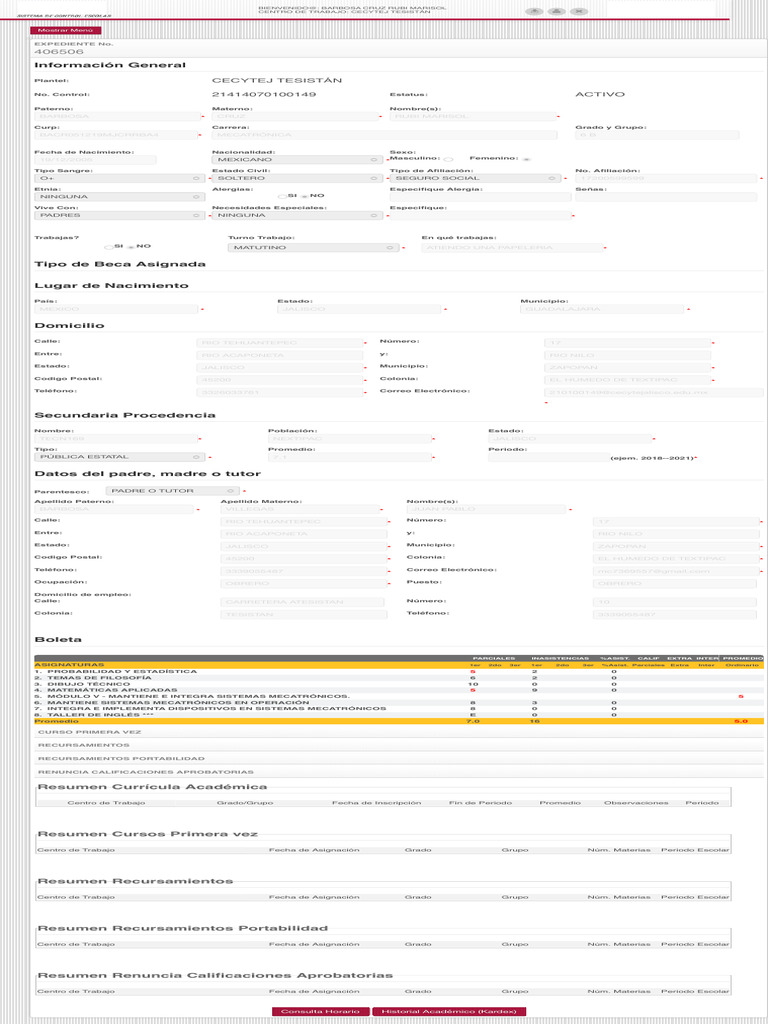Click the X logout icon in the header
This screenshot has height=1024, width=768.
(x=579, y=12)
